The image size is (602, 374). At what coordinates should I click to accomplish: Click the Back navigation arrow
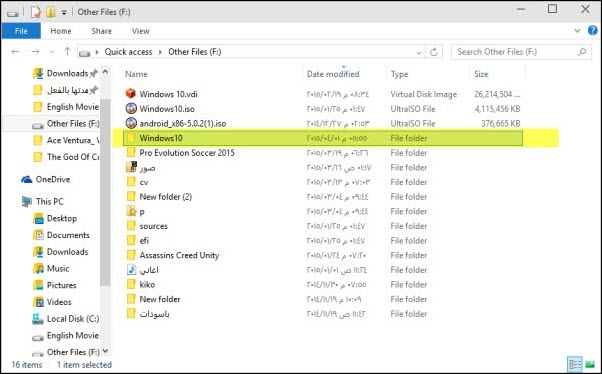pos(15,51)
